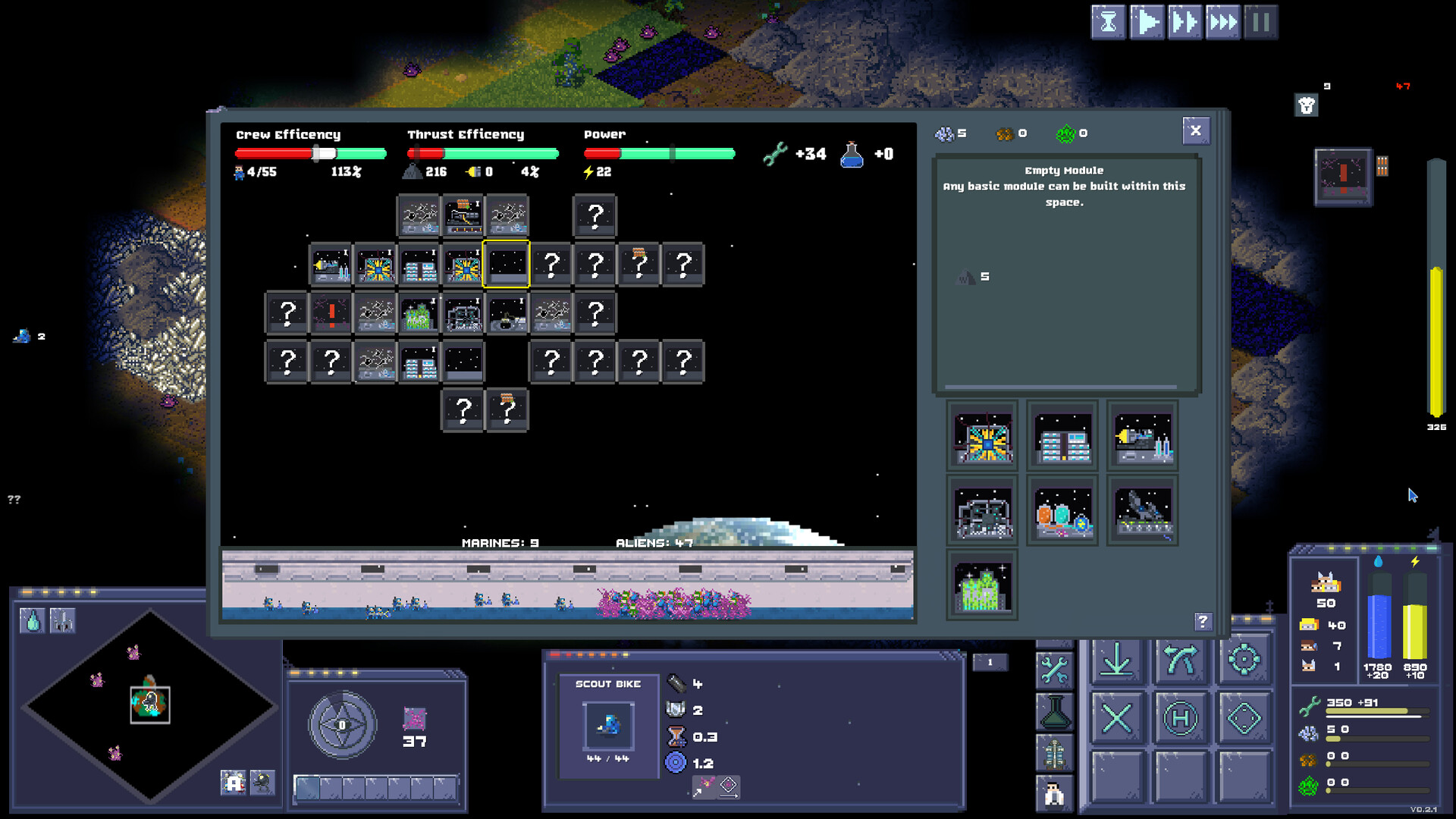Open the crossed arrows redirect control
Viewport: 1456px width, 819px height.
pyautogui.click(x=1181, y=660)
